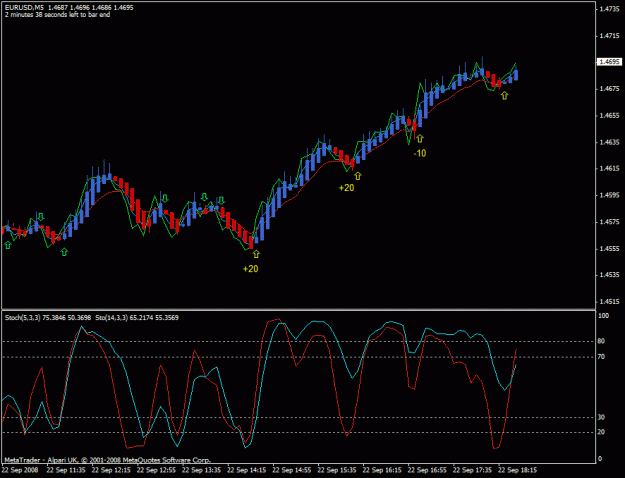Click the 1.4515 price scale value
This screenshot has width=625, height=478.
click(610, 302)
